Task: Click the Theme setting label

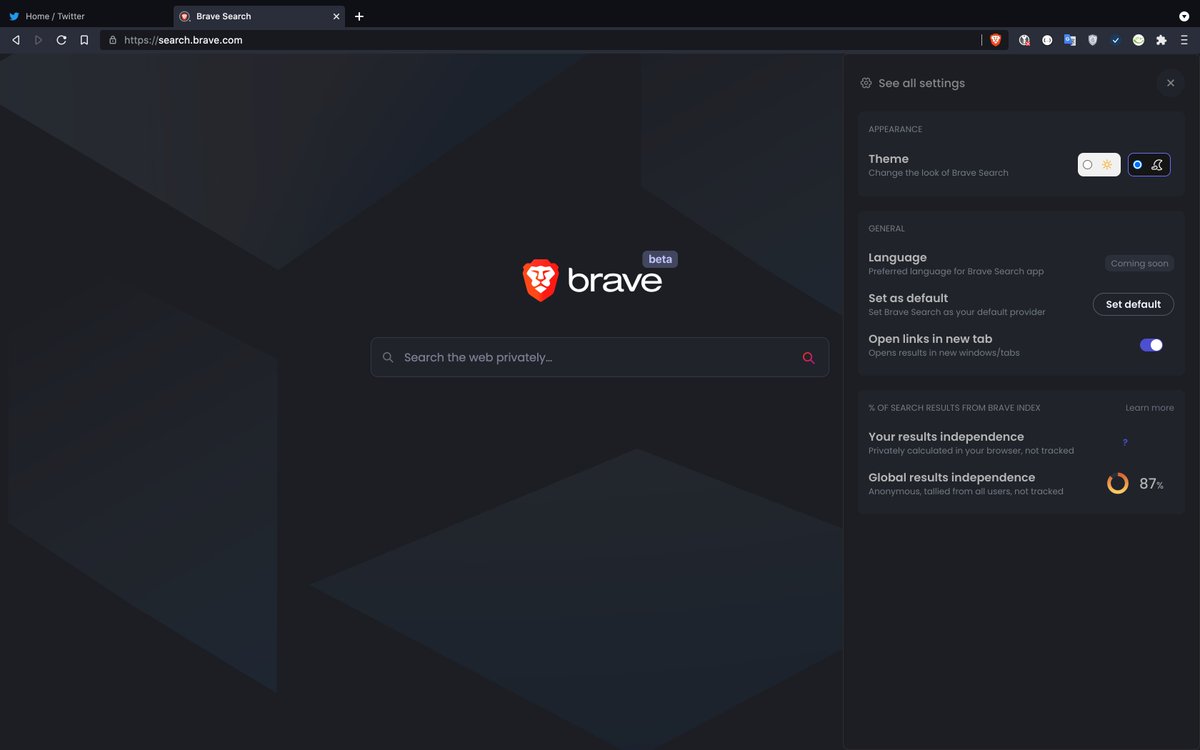Action: click(x=888, y=159)
